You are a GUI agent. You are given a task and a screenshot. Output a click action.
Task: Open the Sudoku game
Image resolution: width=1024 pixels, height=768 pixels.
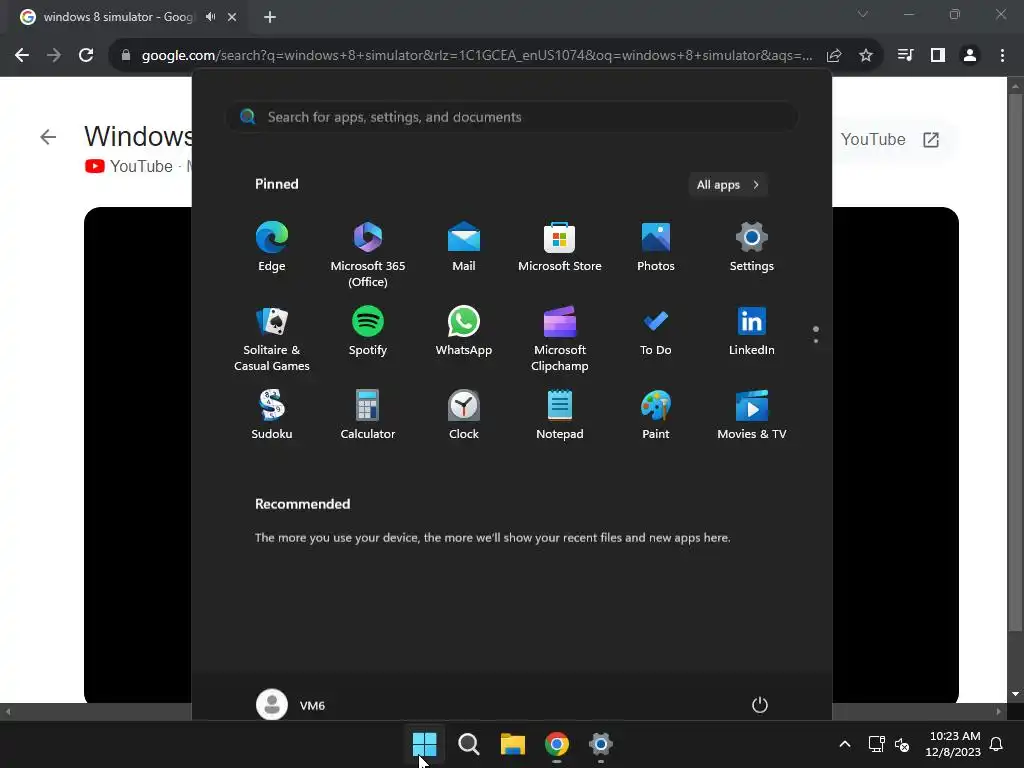(x=272, y=415)
